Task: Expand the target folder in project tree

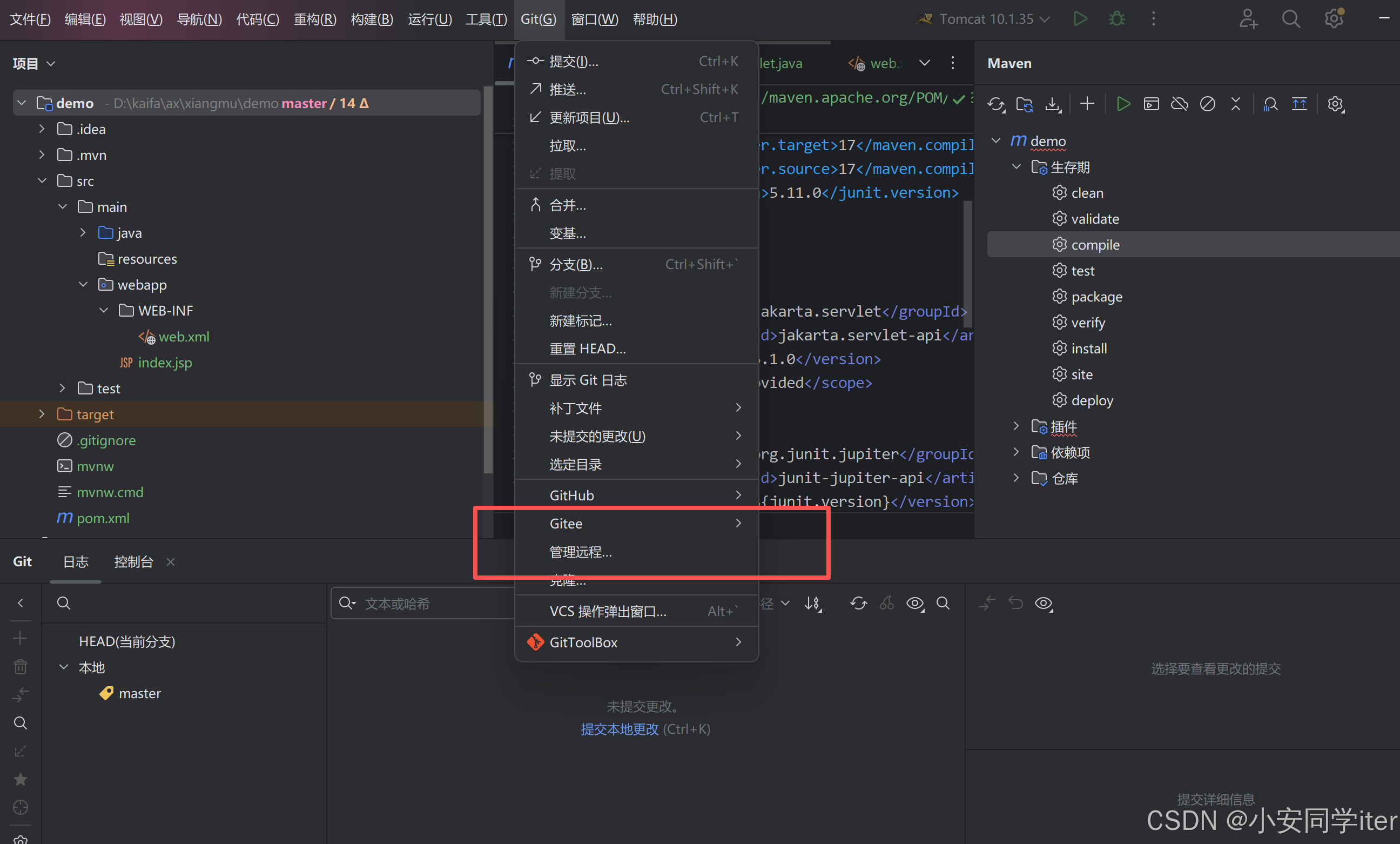Action: click(42, 414)
